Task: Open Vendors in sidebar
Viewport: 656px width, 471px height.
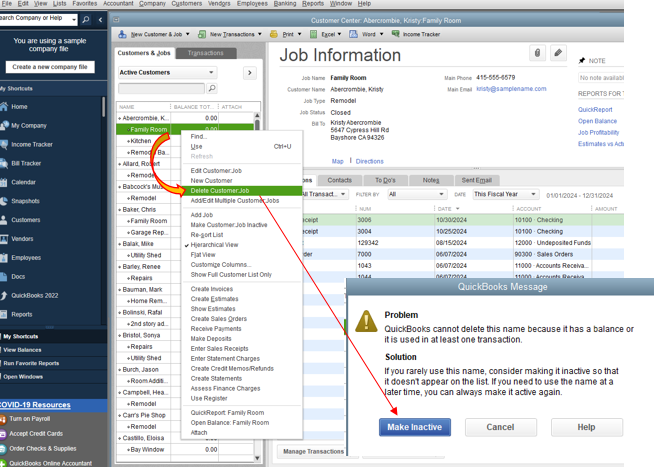Action: pyautogui.click(x=22, y=238)
